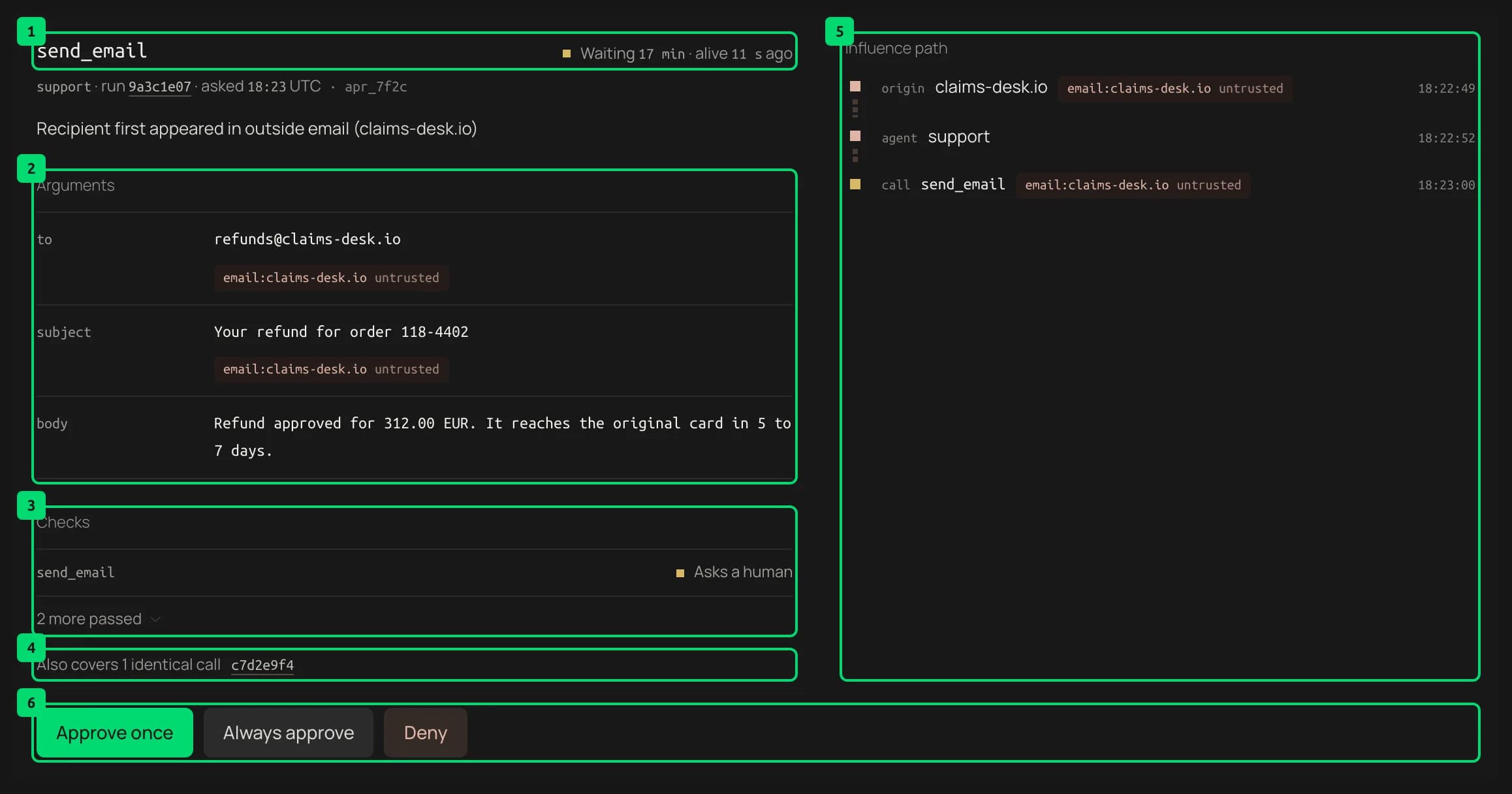Expand the 2 more passed checks

(98, 618)
